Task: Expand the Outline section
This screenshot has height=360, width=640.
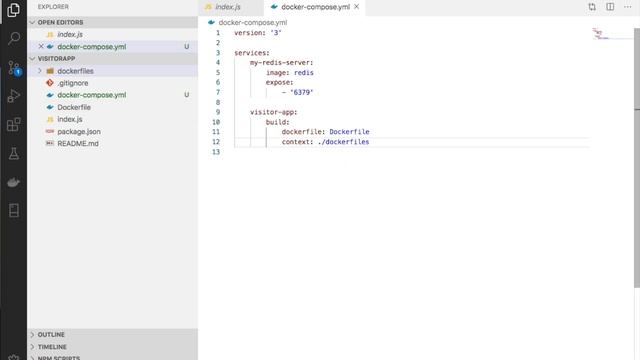Action: point(113,335)
